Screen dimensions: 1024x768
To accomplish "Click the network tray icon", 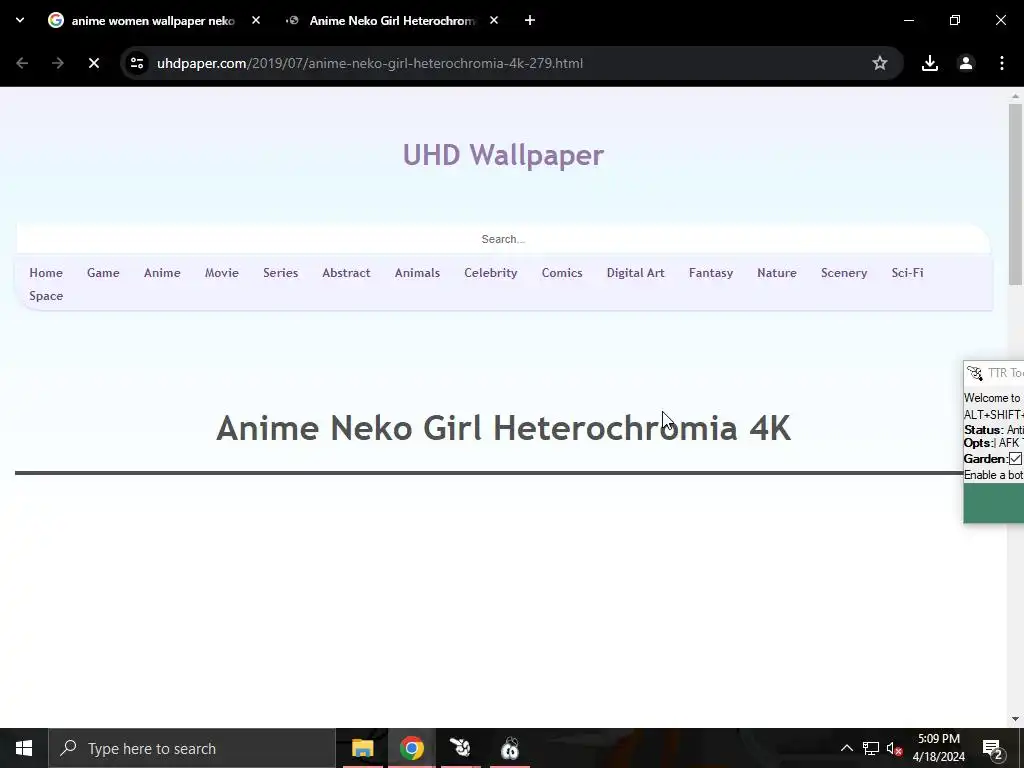I will pos(871,748).
